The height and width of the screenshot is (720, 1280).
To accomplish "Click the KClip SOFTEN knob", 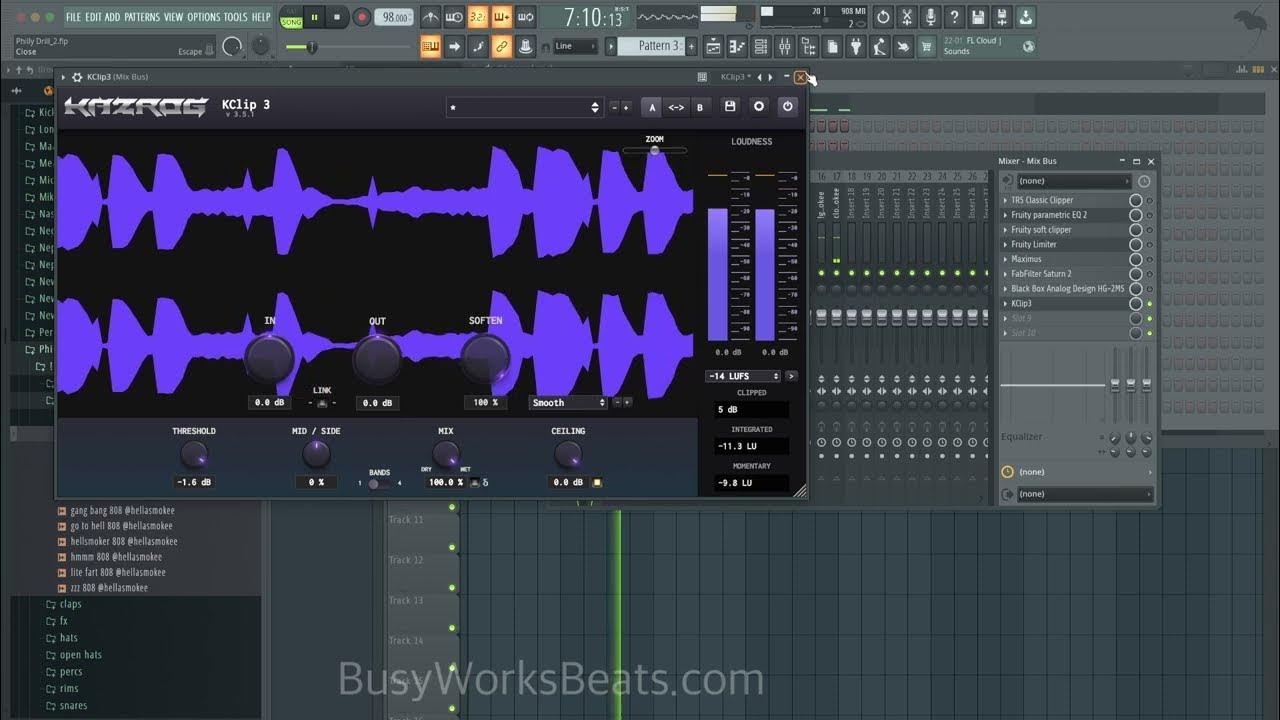I will (x=485, y=358).
